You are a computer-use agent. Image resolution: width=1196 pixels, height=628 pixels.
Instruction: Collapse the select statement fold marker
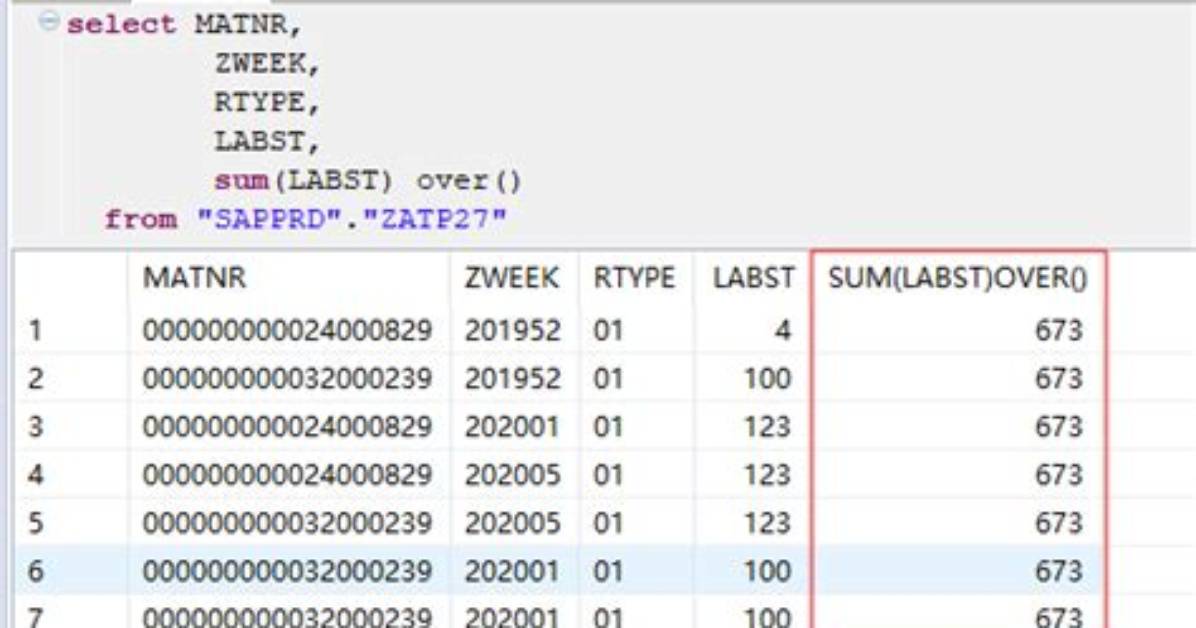[49, 21]
